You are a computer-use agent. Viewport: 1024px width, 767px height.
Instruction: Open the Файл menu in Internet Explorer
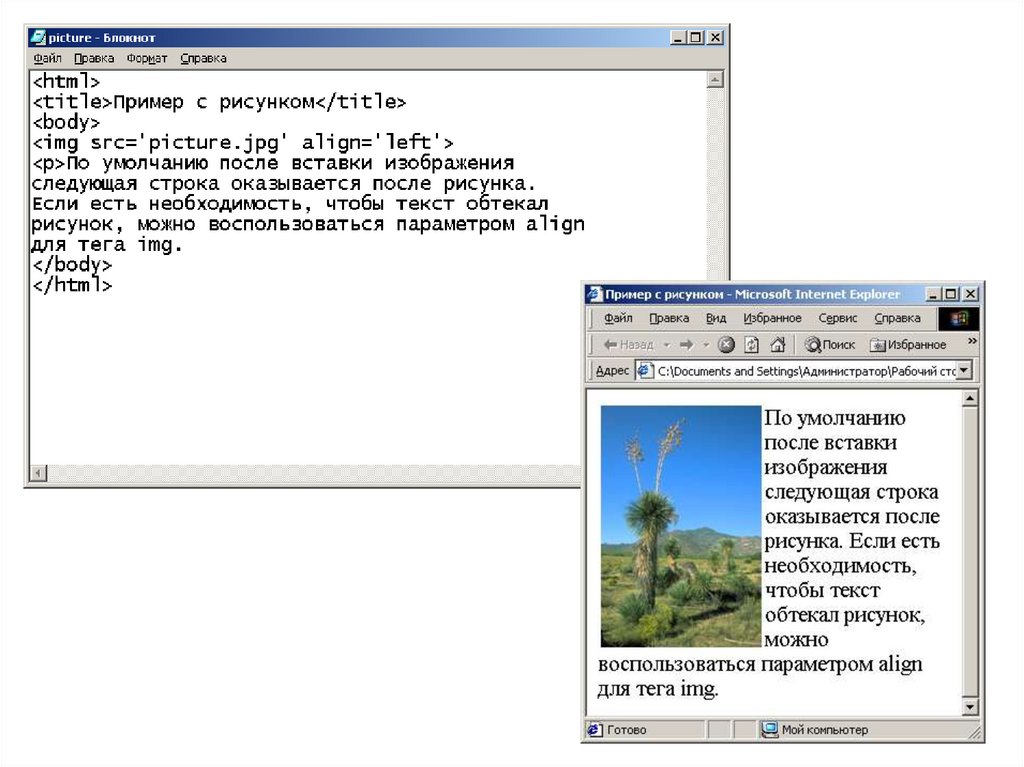[618, 318]
